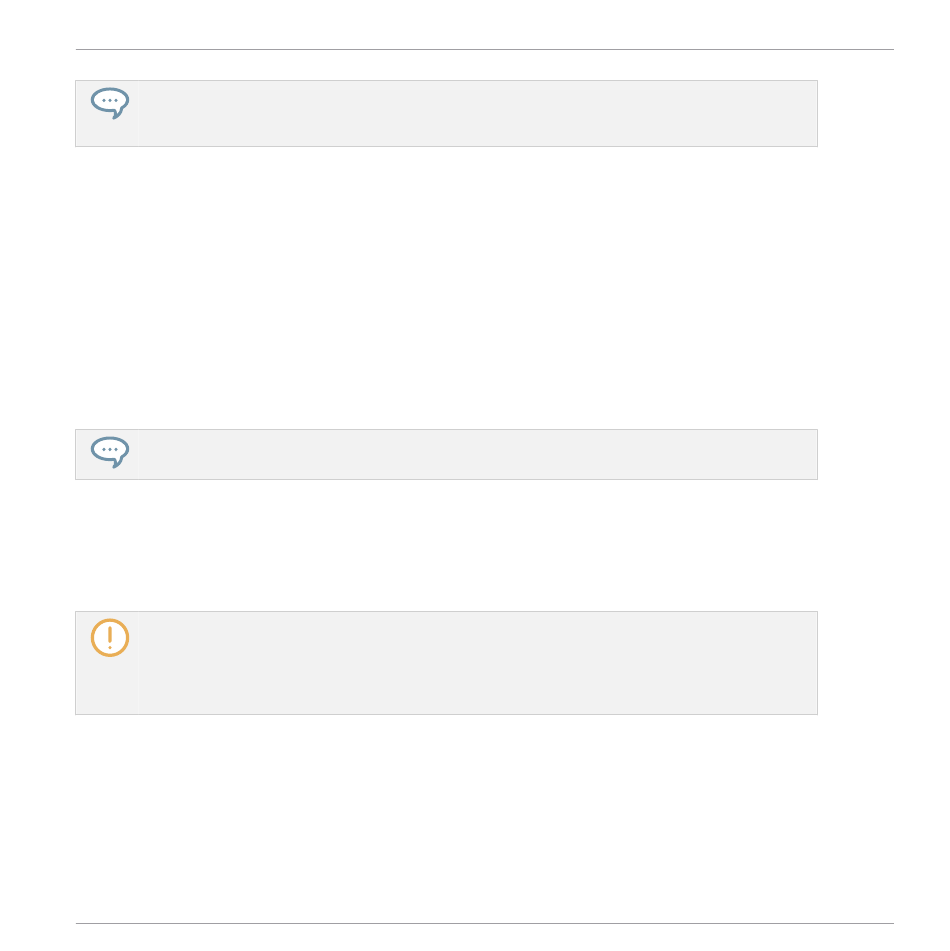Click the right end of the warning box
Screen dimensions: 950x951
[x=801, y=663]
